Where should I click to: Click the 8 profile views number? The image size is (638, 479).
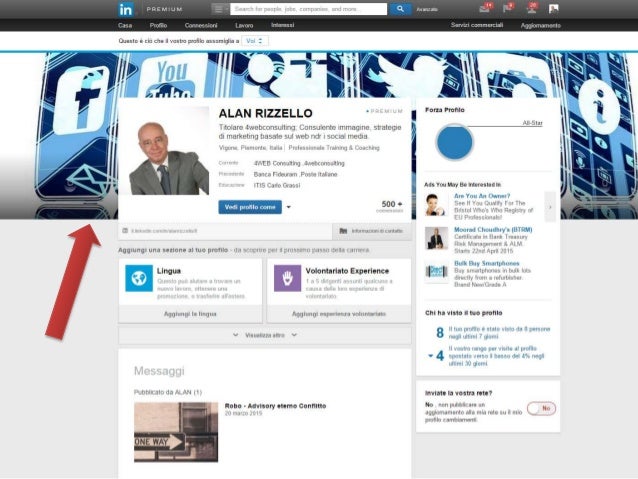click(x=440, y=332)
